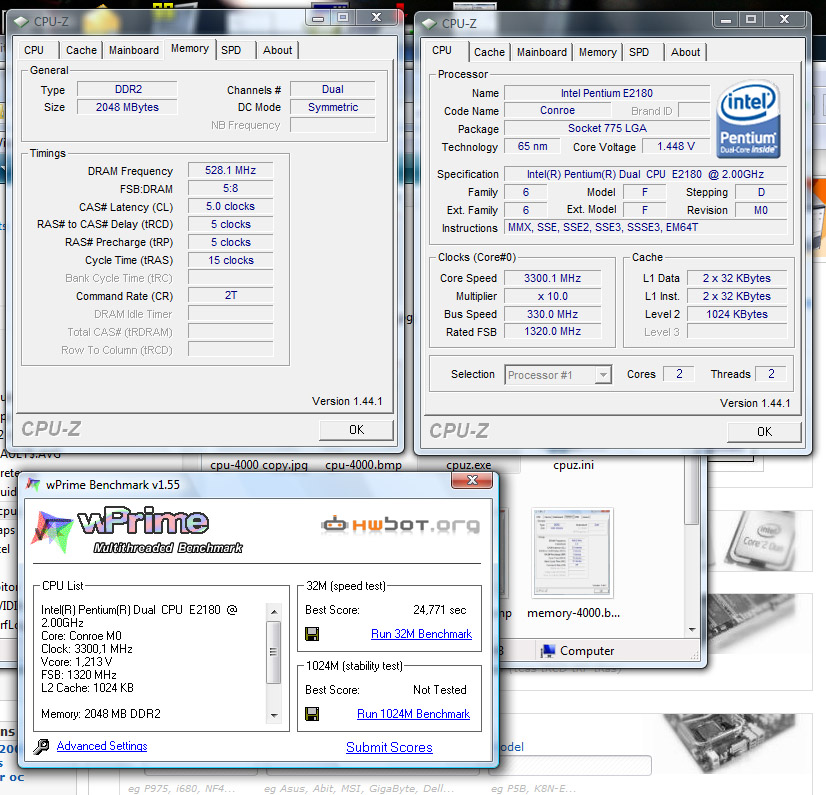This screenshot has height=795, width=826.
Task: Click the Core Voltage value 1.448 V
Action: click(x=676, y=146)
